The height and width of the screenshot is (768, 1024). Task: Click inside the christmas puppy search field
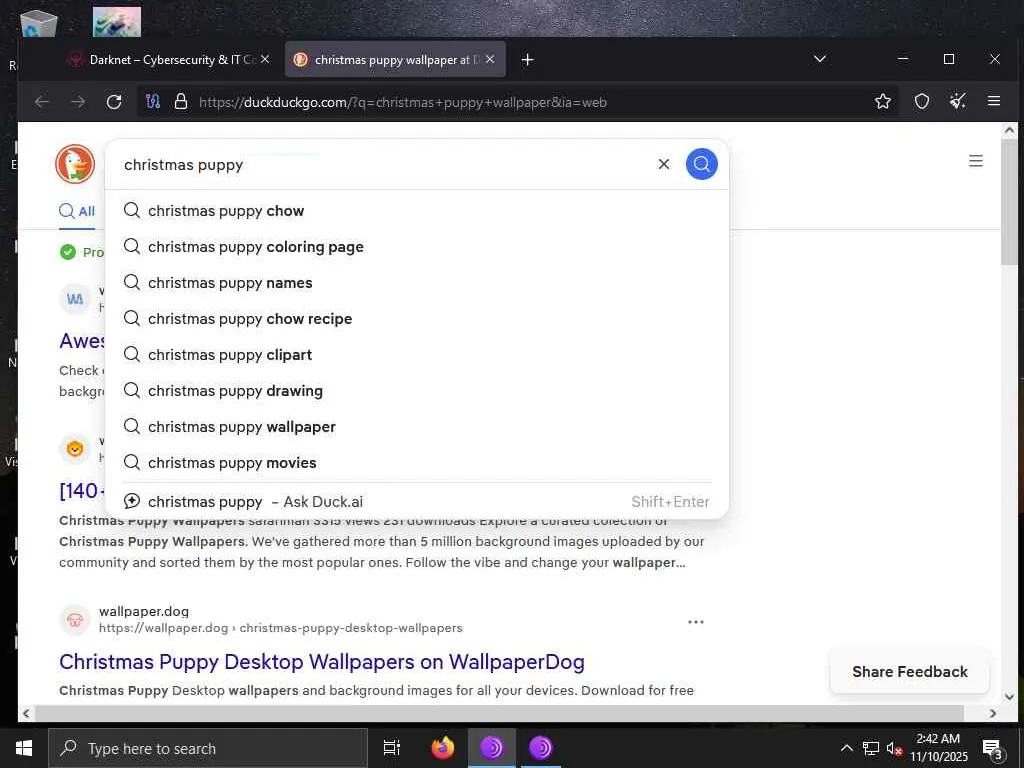(x=385, y=165)
